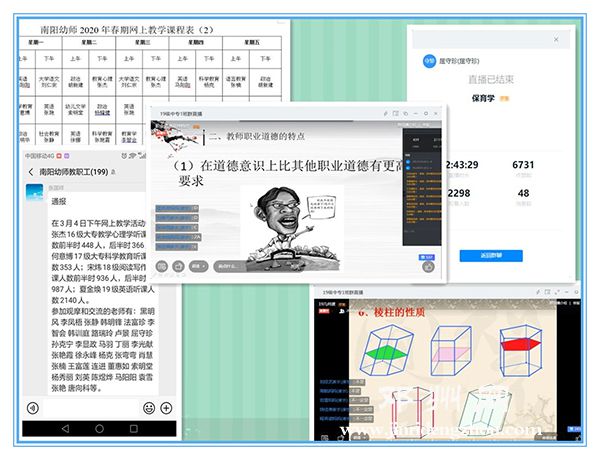Click the first round grey button under ethics slide
The image size is (600, 460).
click(162, 266)
